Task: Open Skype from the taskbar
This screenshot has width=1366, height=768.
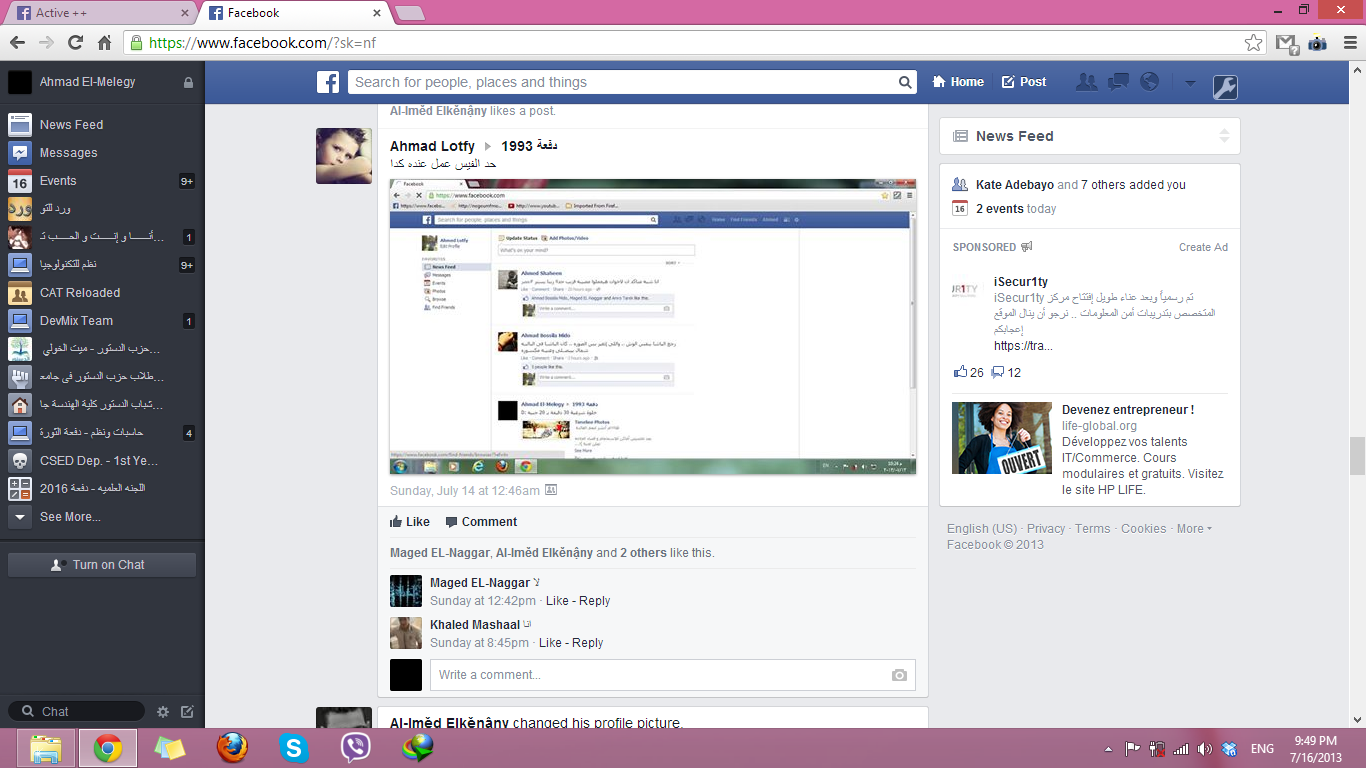Action: coord(294,747)
